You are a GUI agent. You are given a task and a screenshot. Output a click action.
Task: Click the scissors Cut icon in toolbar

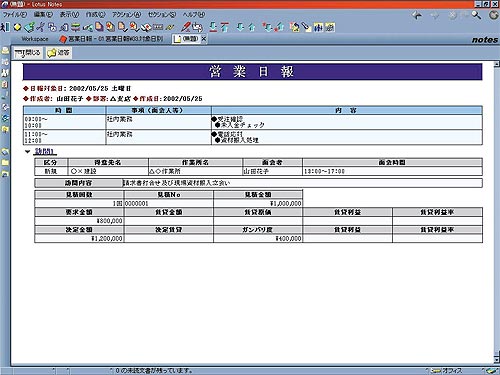tap(41, 27)
